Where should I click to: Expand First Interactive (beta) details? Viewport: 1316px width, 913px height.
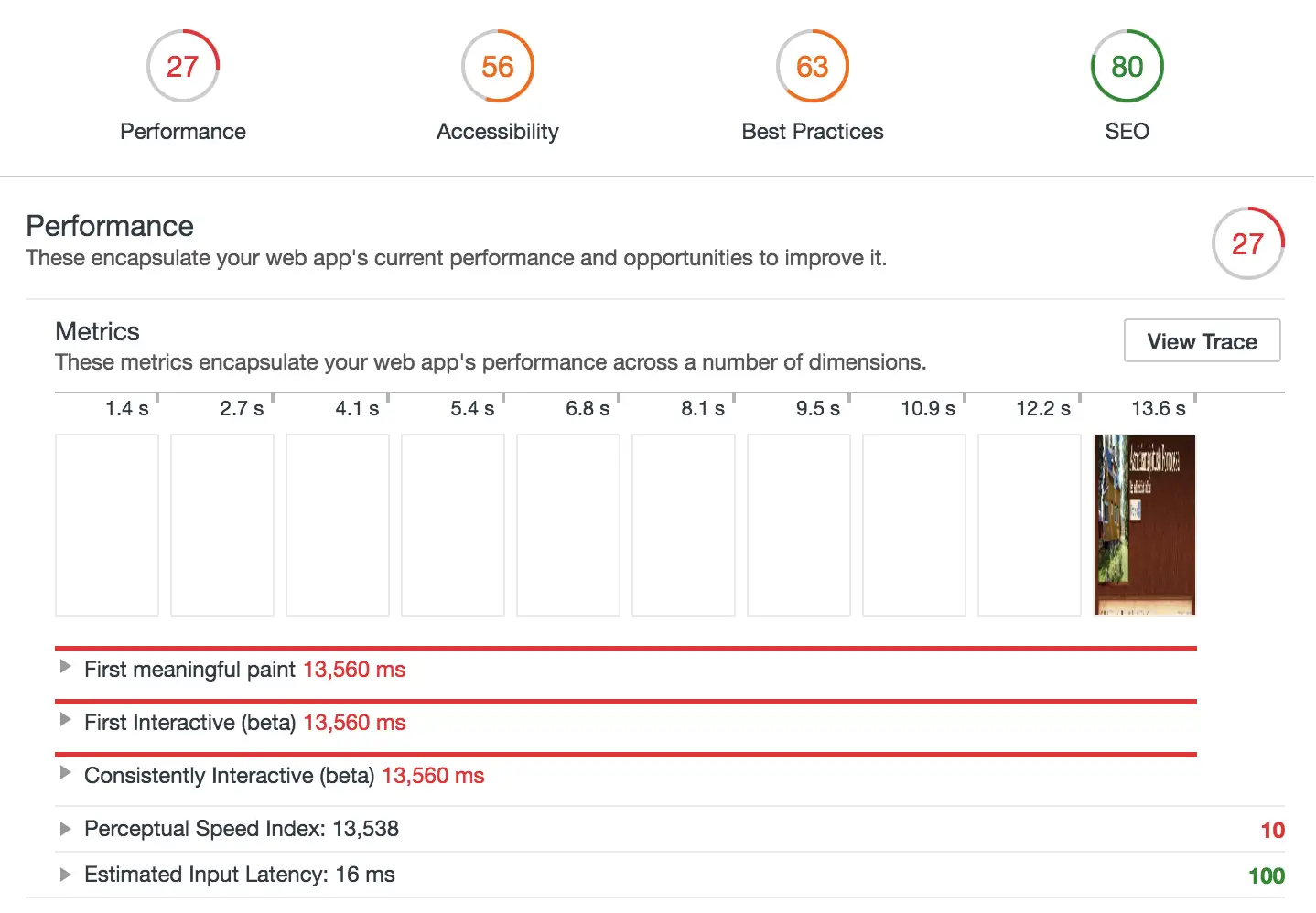[x=65, y=720]
